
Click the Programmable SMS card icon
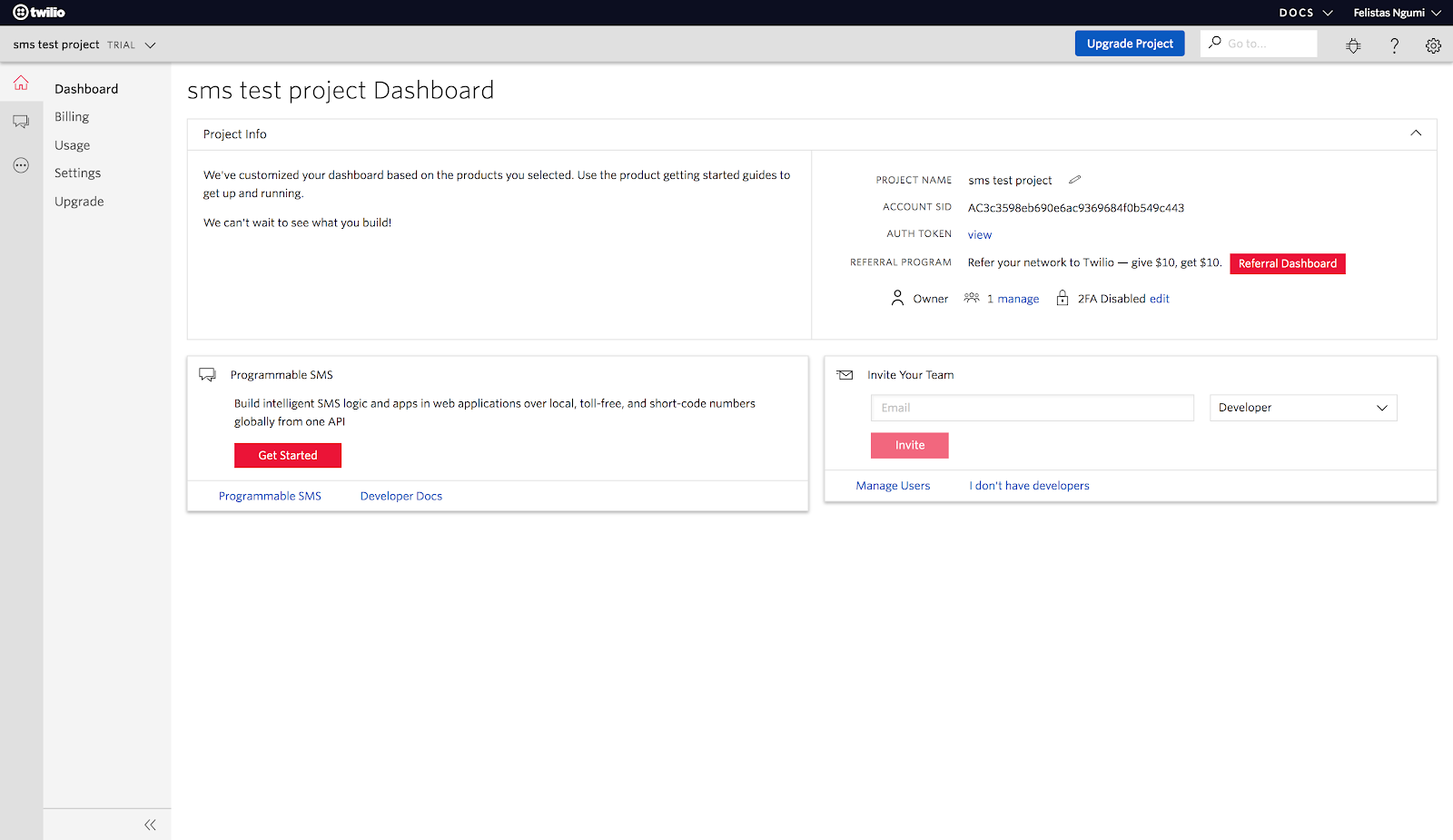(207, 374)
